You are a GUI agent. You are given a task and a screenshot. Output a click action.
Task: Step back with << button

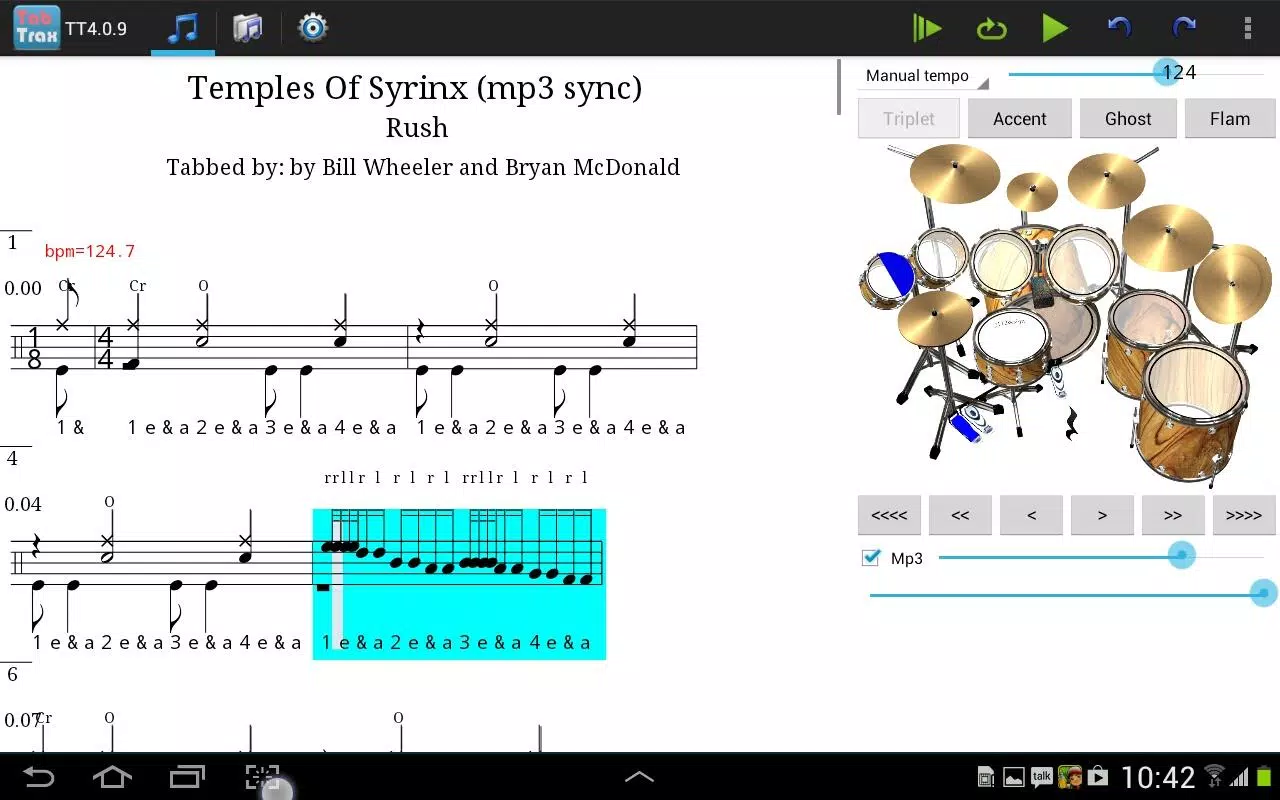pos(960,515)
